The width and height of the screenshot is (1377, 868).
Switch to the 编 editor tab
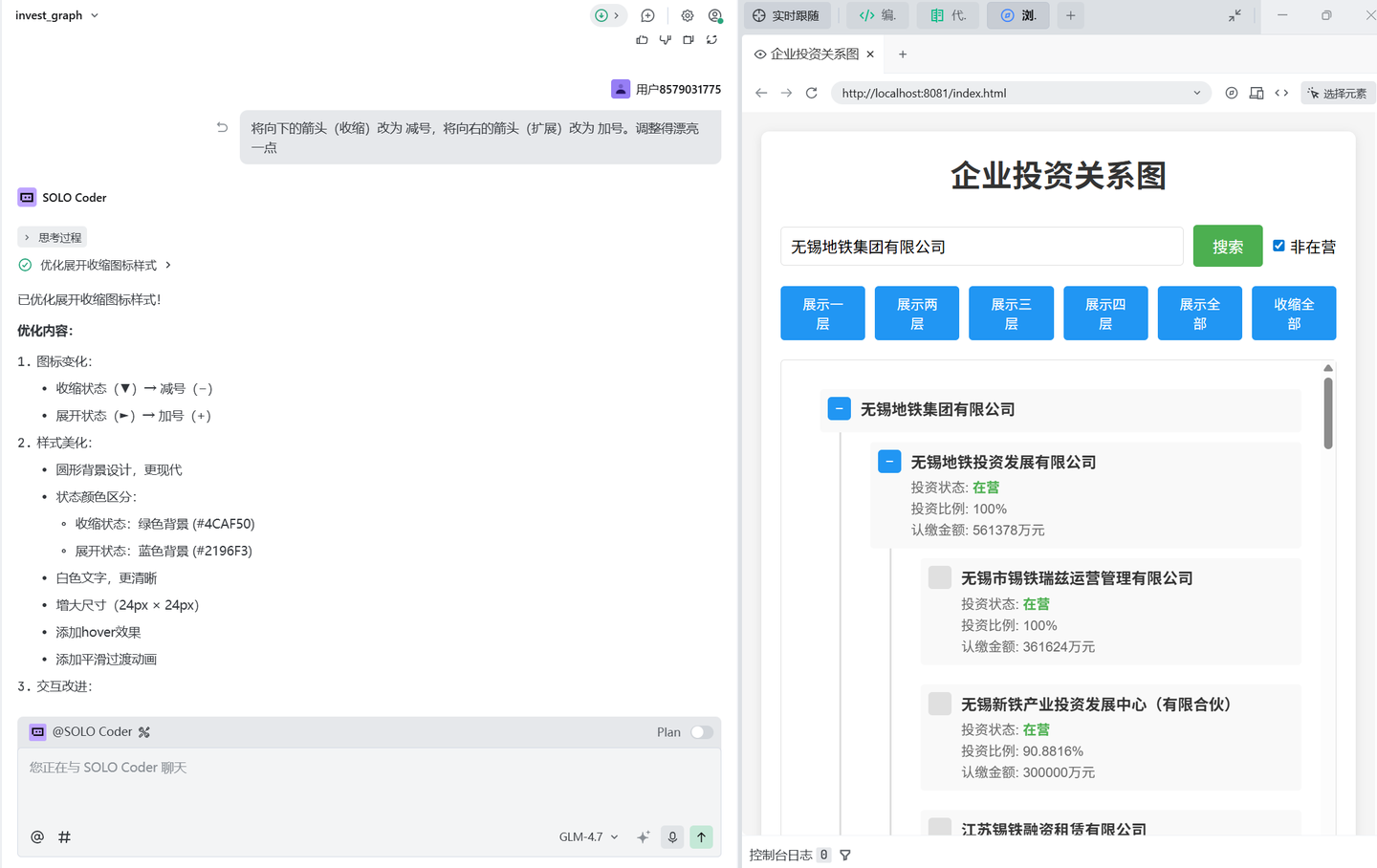[x=878, y=15]
